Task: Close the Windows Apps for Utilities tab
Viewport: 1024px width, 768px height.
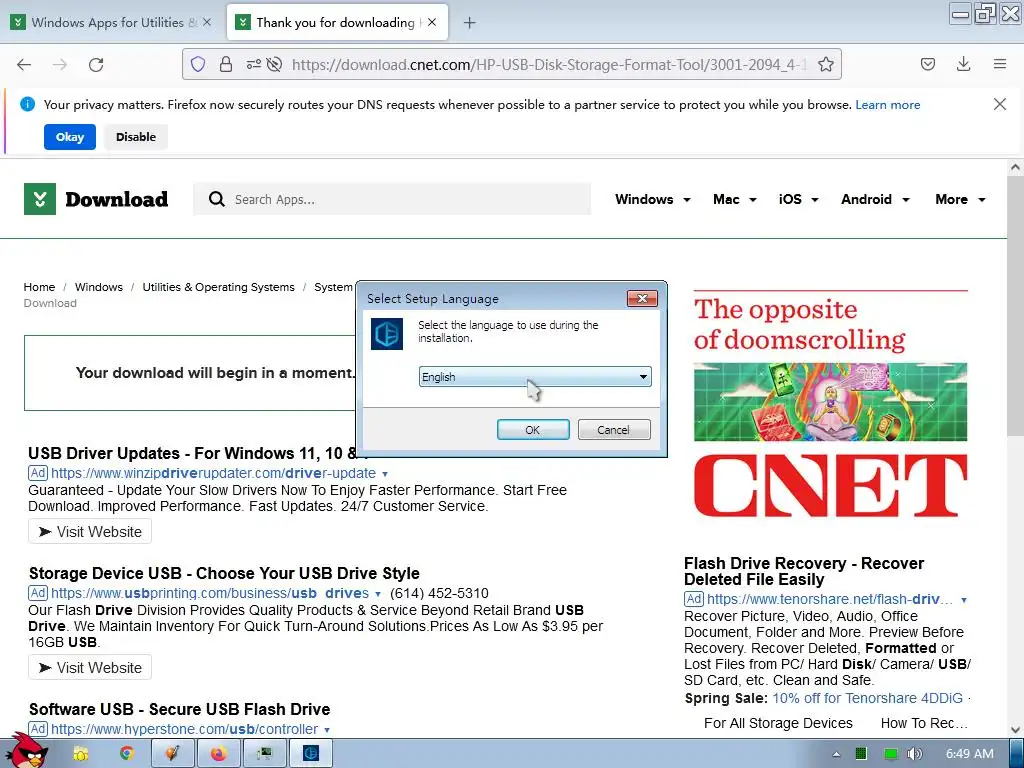Action: (x=207, y=22)
